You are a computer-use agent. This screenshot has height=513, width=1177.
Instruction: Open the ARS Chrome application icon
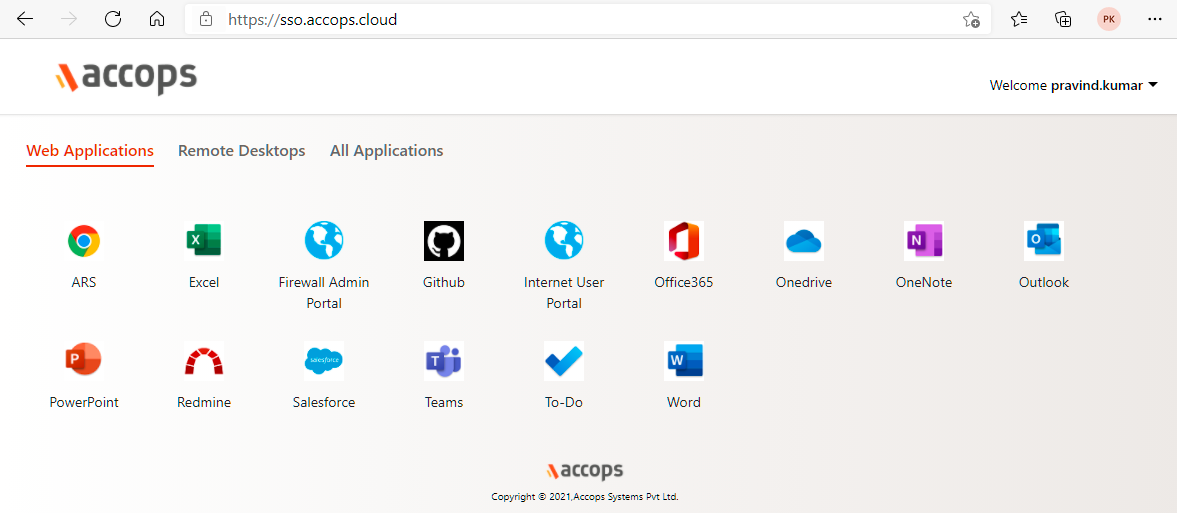pos(84,241)
